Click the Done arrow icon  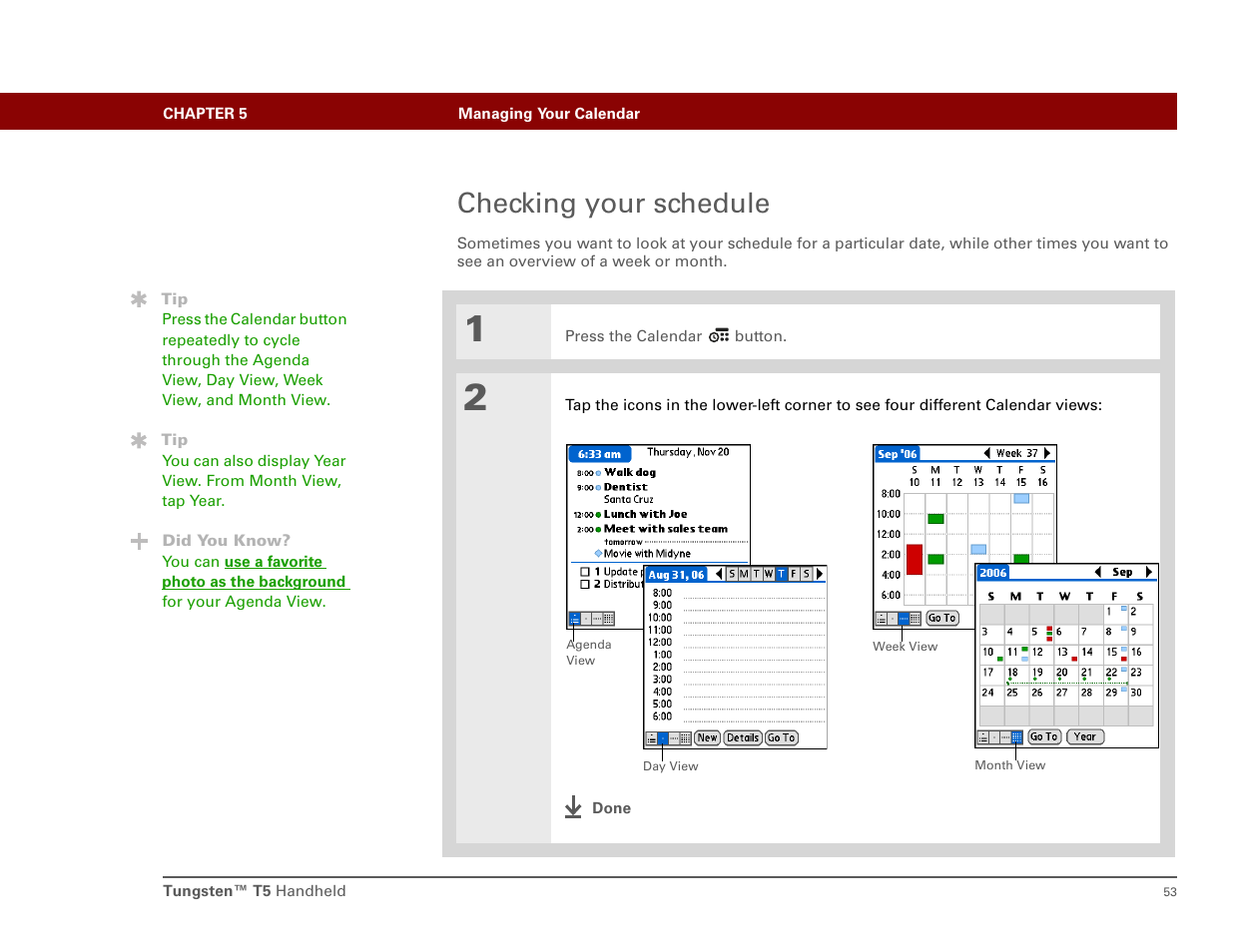573,807
